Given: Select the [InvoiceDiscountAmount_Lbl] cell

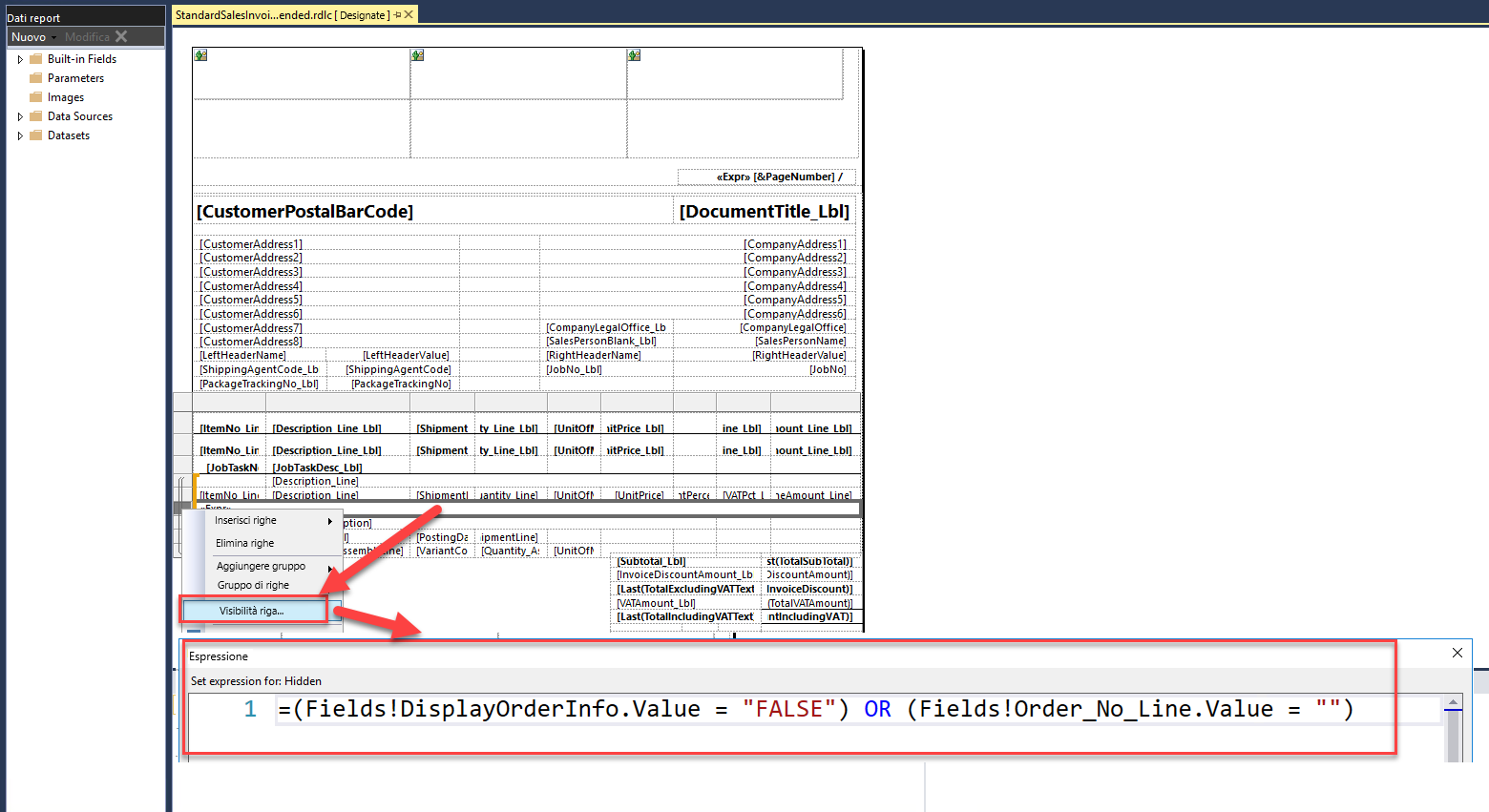Looking at the screenshot, I should [686, 575].
